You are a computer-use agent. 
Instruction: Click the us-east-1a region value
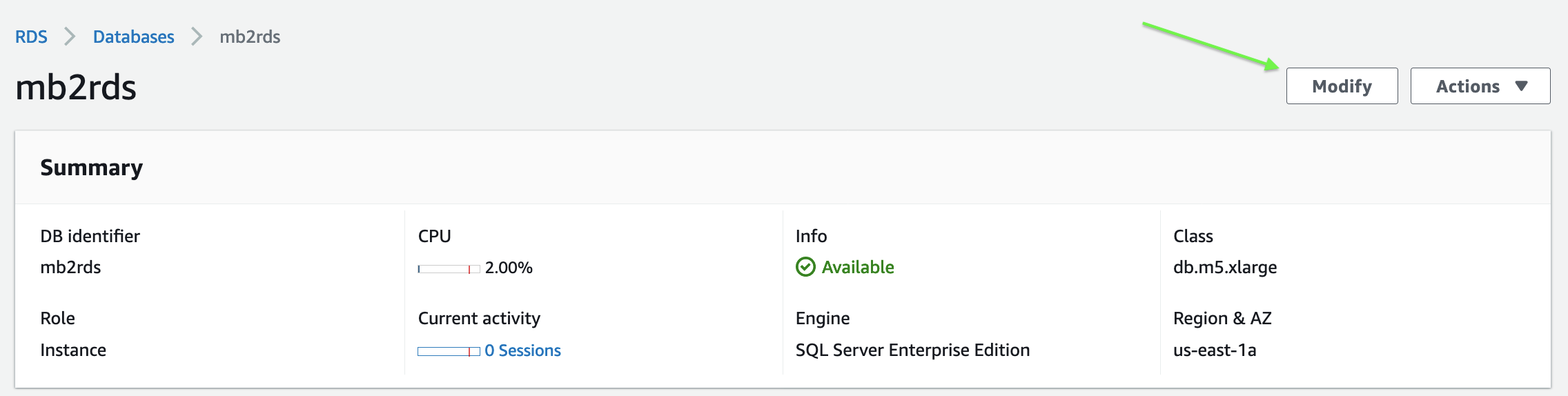(x=1215, y=350)
